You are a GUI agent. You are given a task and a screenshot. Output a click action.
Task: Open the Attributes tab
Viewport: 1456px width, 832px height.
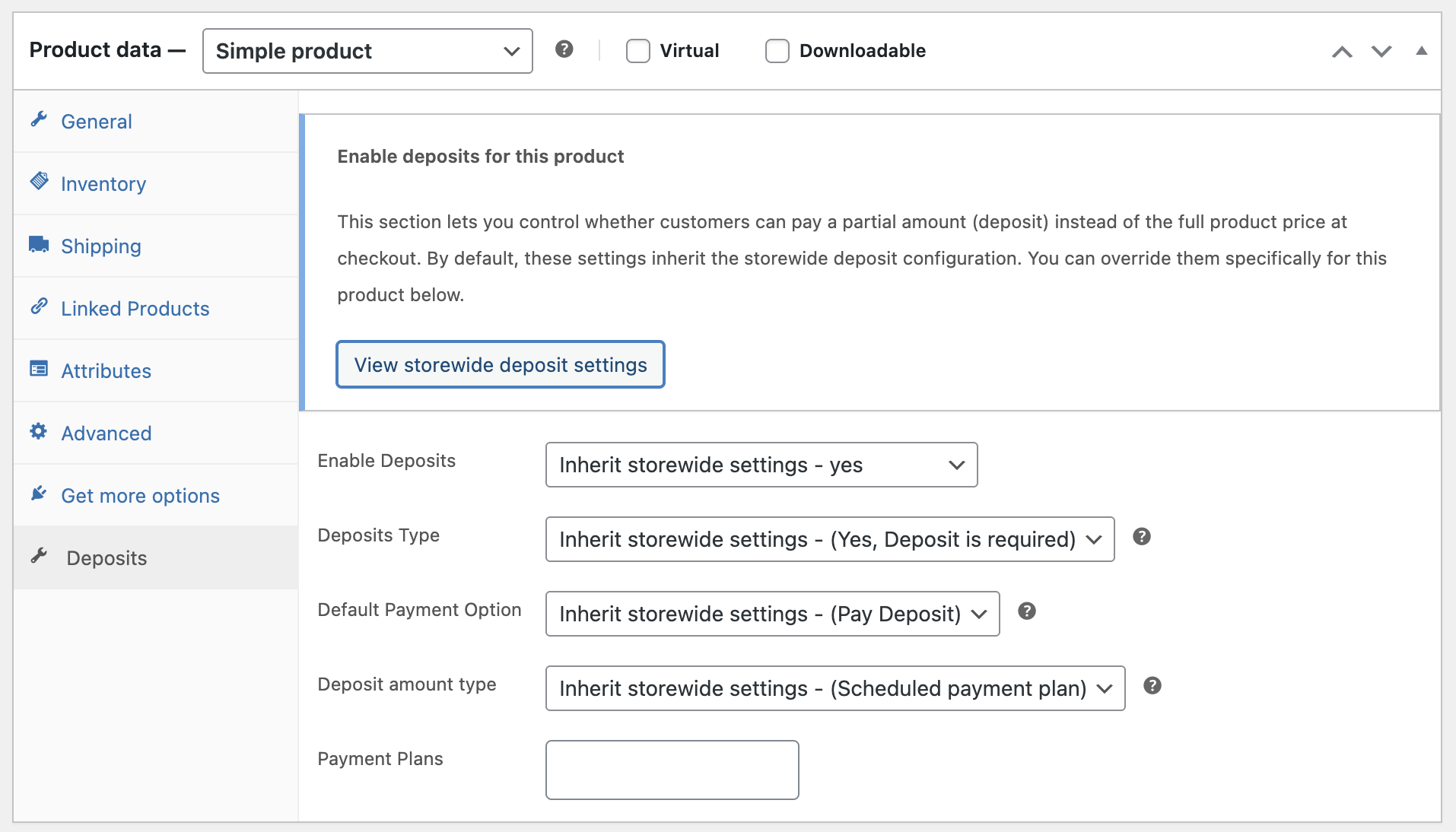[x=106, y=371]
